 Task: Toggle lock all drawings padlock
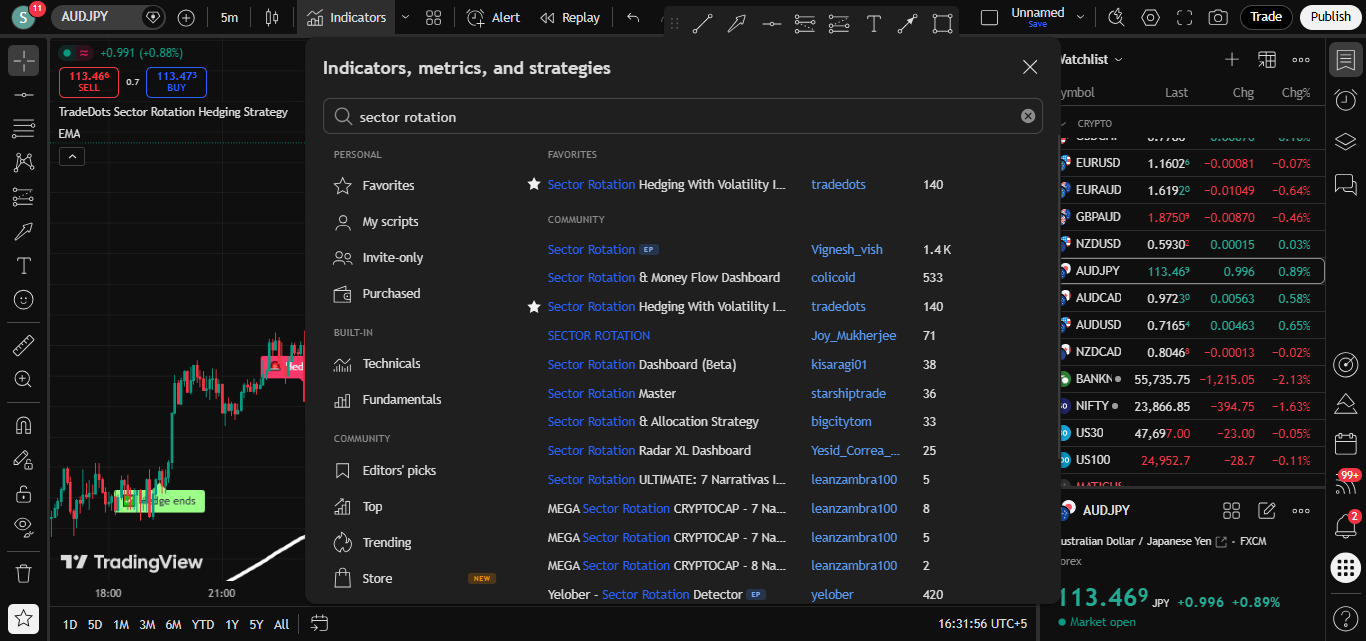point(24,493)
